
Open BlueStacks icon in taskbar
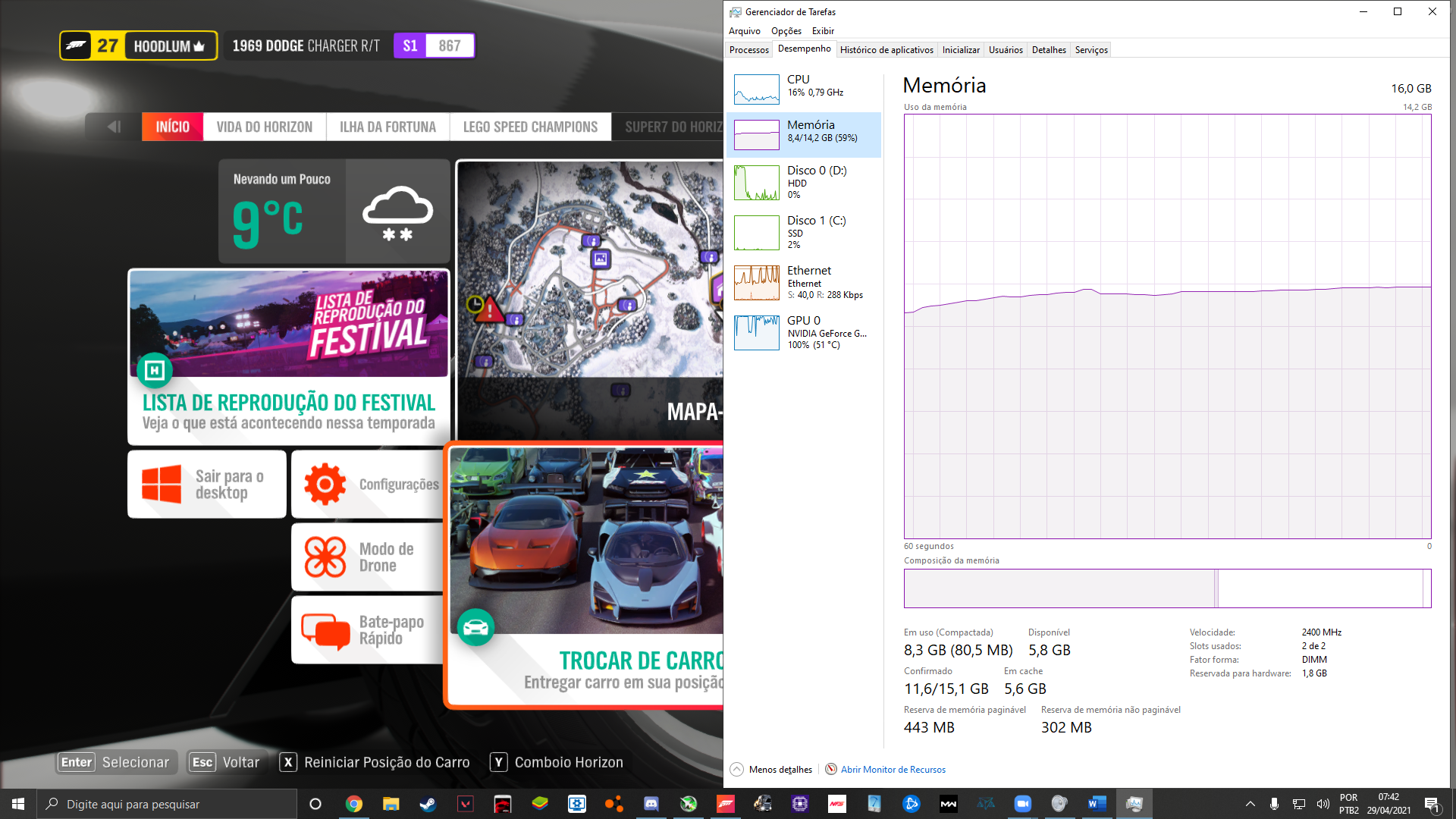(540, 804)
